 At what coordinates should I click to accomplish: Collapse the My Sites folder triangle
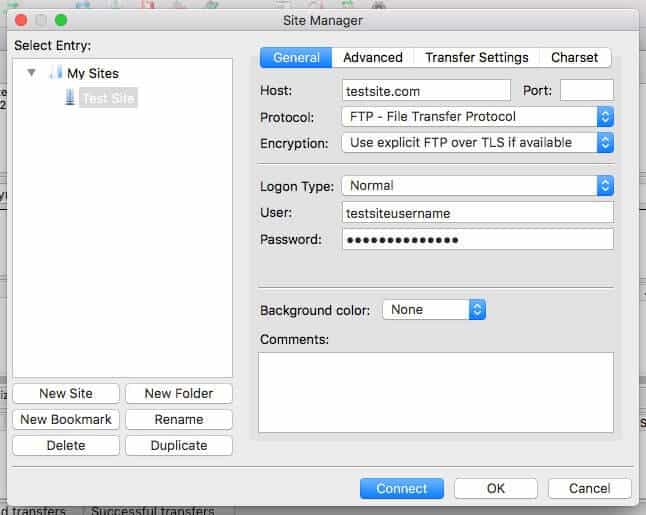click(x=31, y=73)
